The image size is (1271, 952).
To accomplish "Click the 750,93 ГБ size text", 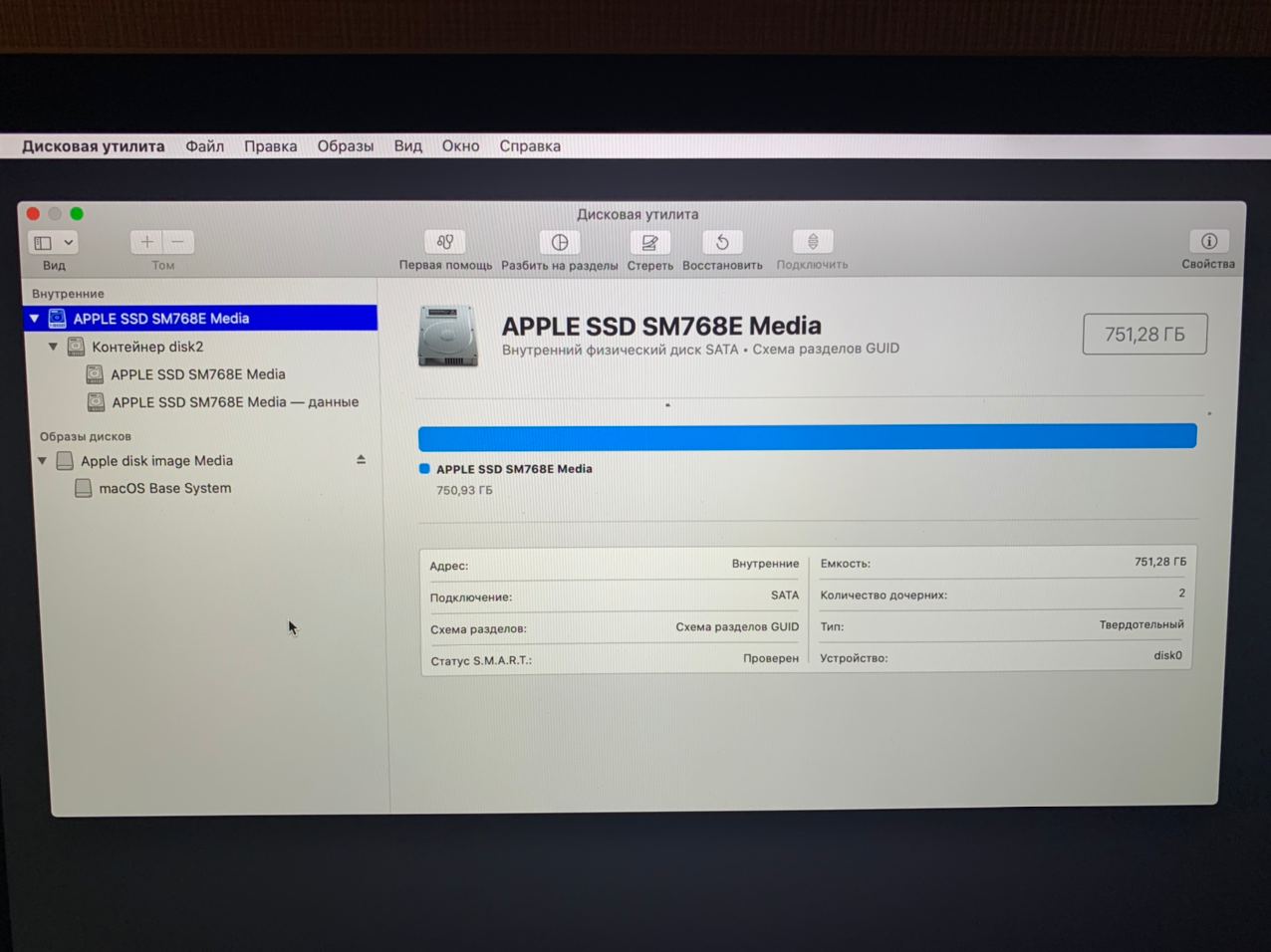I will coord(464,490).
